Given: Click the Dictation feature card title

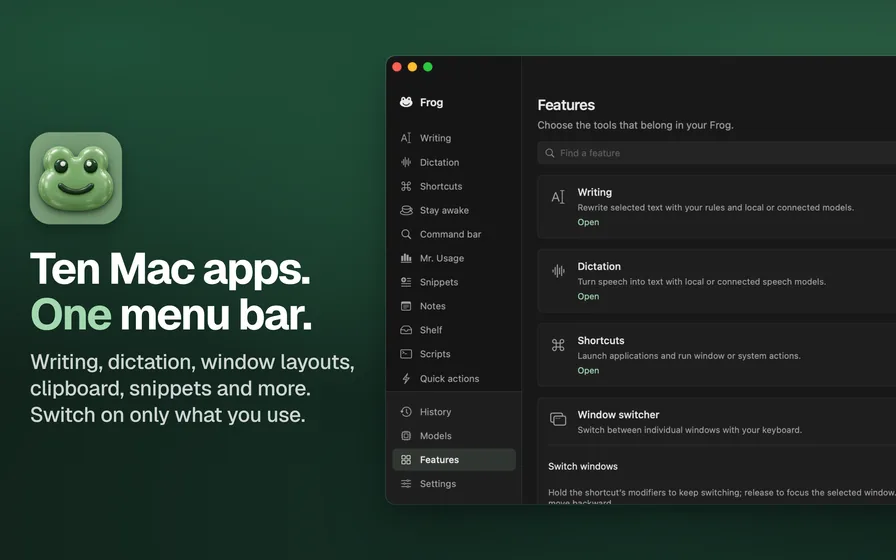Looking at the screenshot, I should 599,266.
